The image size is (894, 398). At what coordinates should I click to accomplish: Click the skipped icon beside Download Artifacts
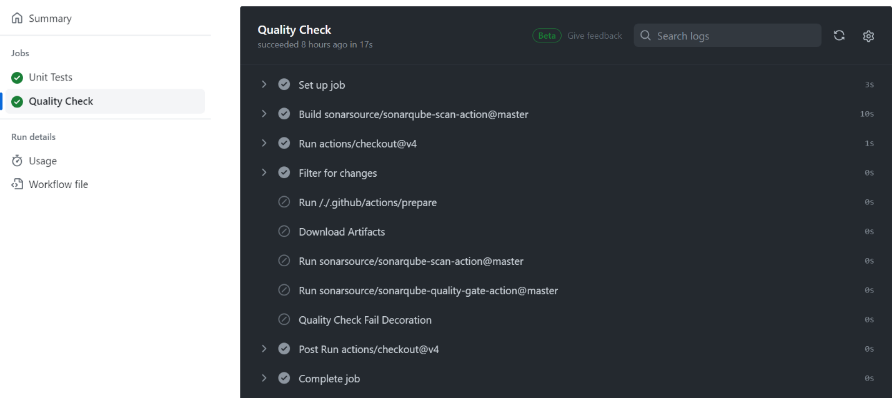(x=284, y=232)
